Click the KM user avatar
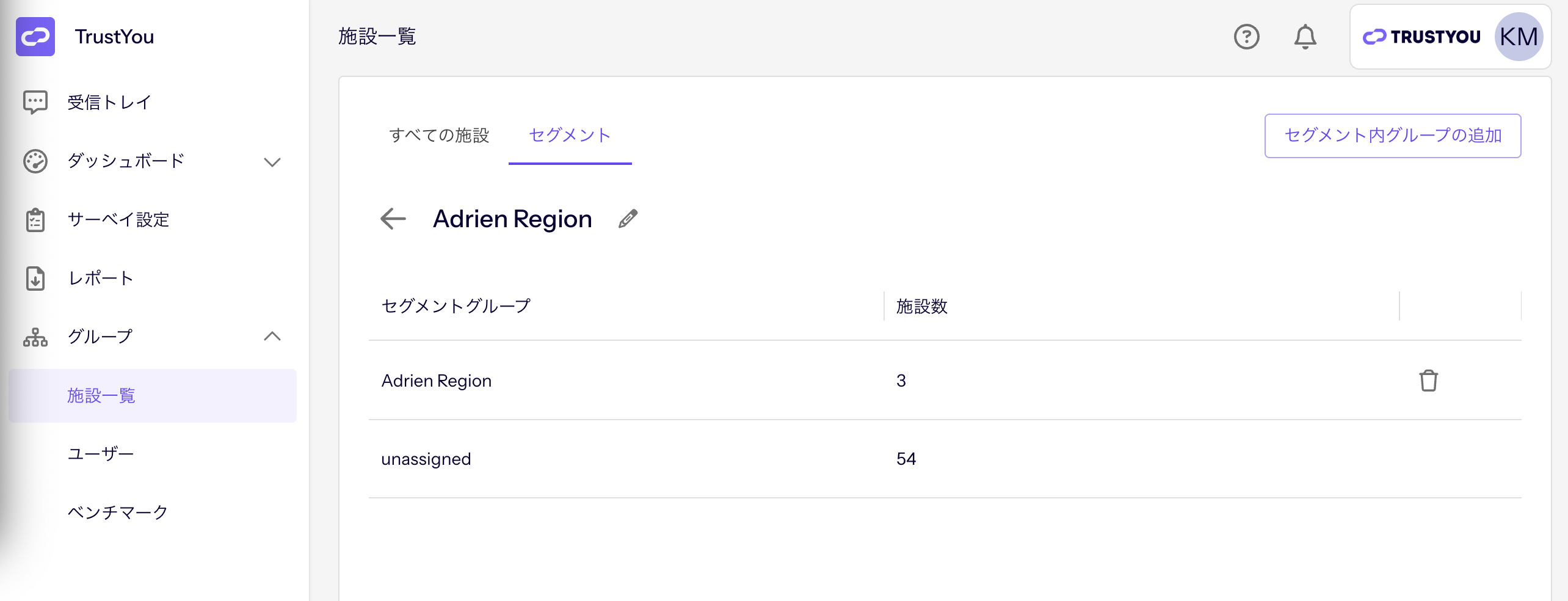This screenshot has width=1568, height=601. (x=1519, y=37)
